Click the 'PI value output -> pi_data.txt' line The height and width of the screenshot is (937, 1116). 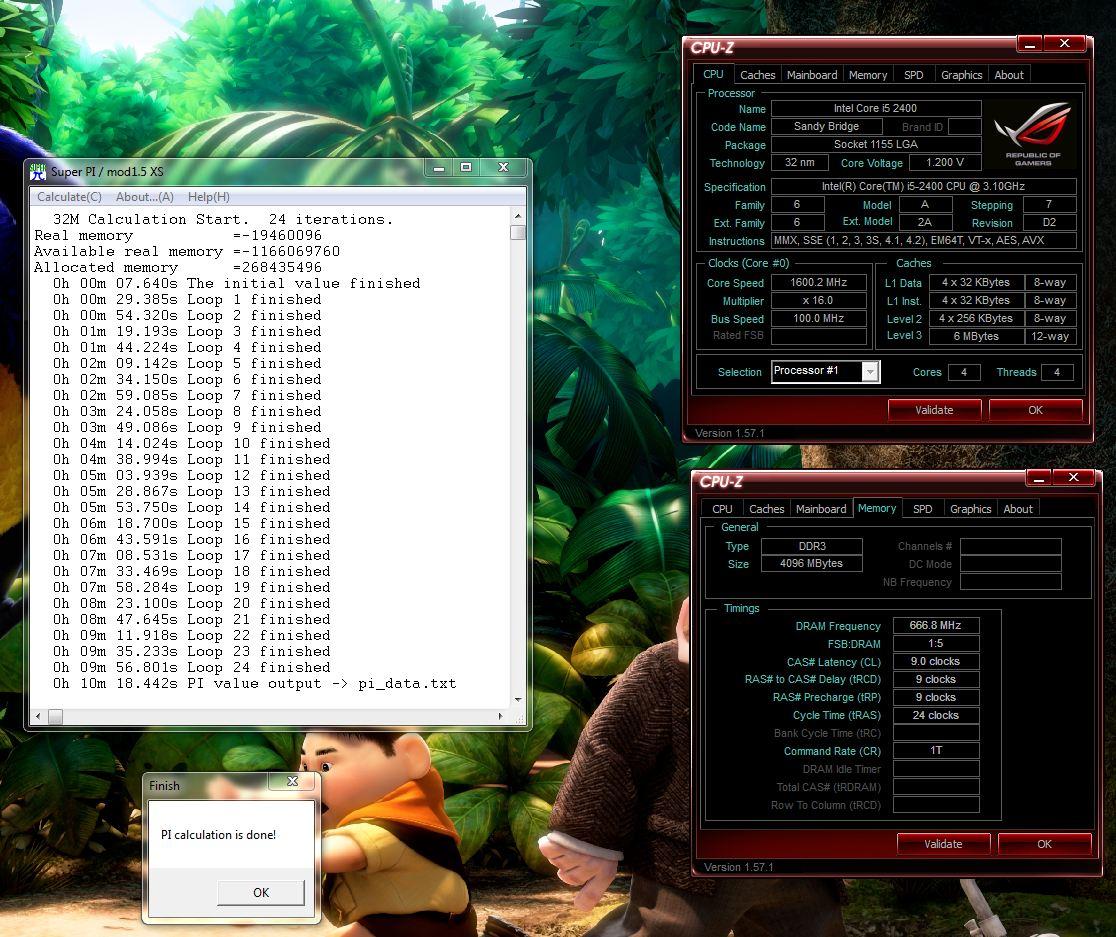[254, 684]
